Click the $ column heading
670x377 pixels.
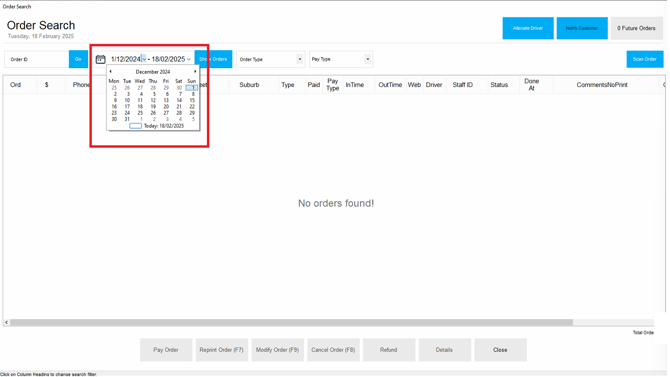click(47, 85)
